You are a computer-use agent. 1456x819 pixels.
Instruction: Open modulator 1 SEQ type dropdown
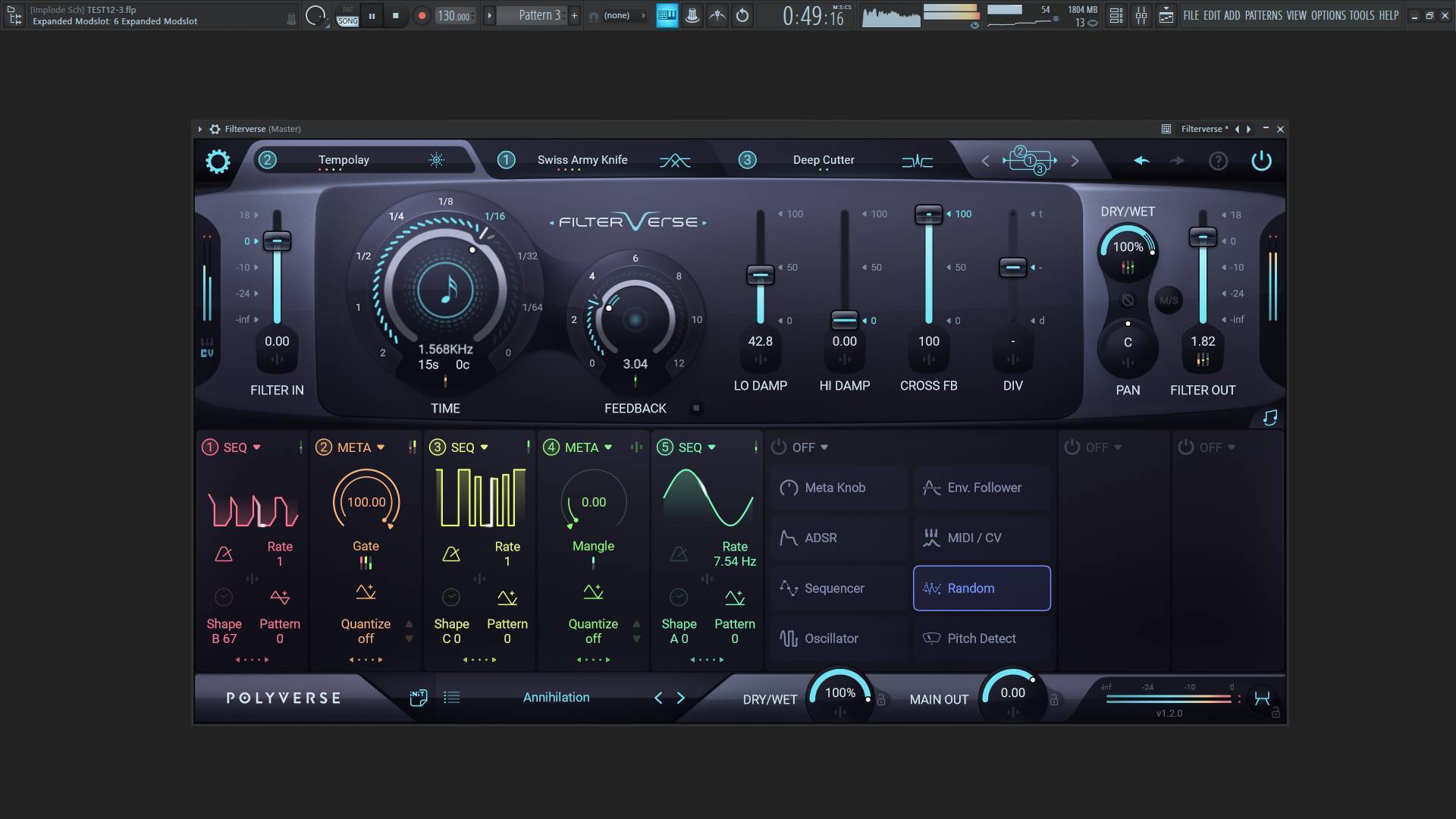(x=257, y=447)
